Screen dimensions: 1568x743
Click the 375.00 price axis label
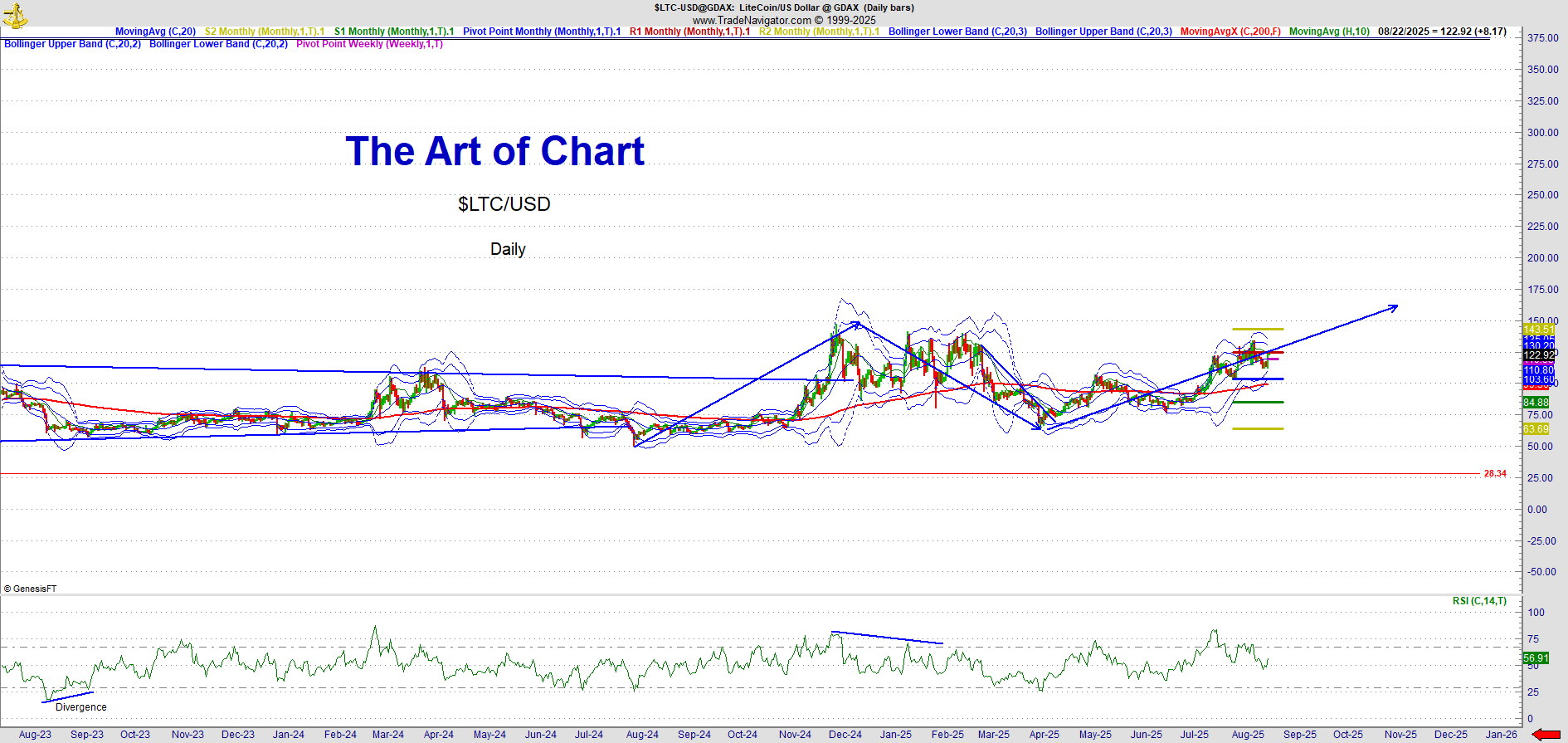tap(1542, 38)
